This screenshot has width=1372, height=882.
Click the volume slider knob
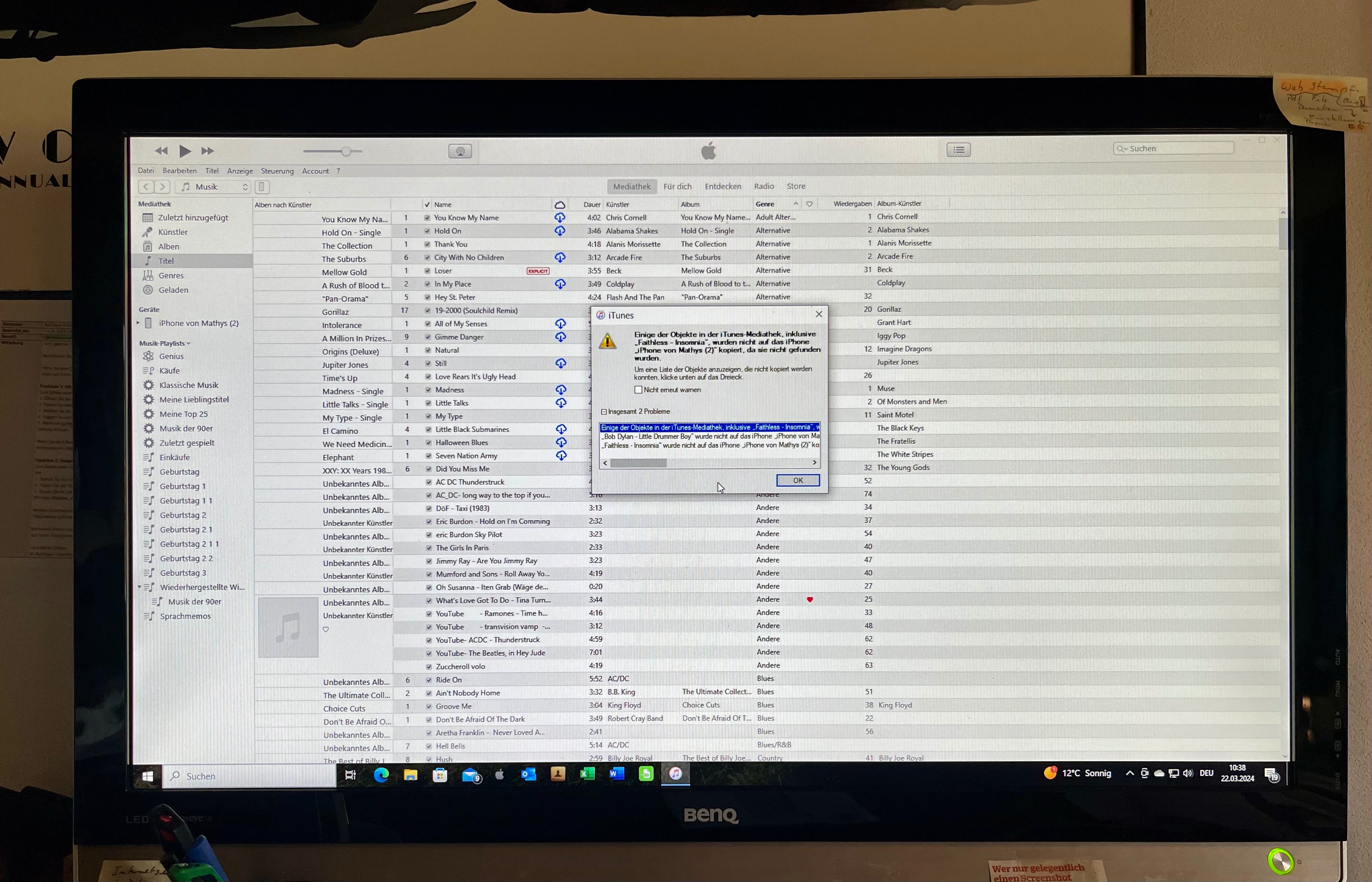pyautogui.click(x=346, y=152)
